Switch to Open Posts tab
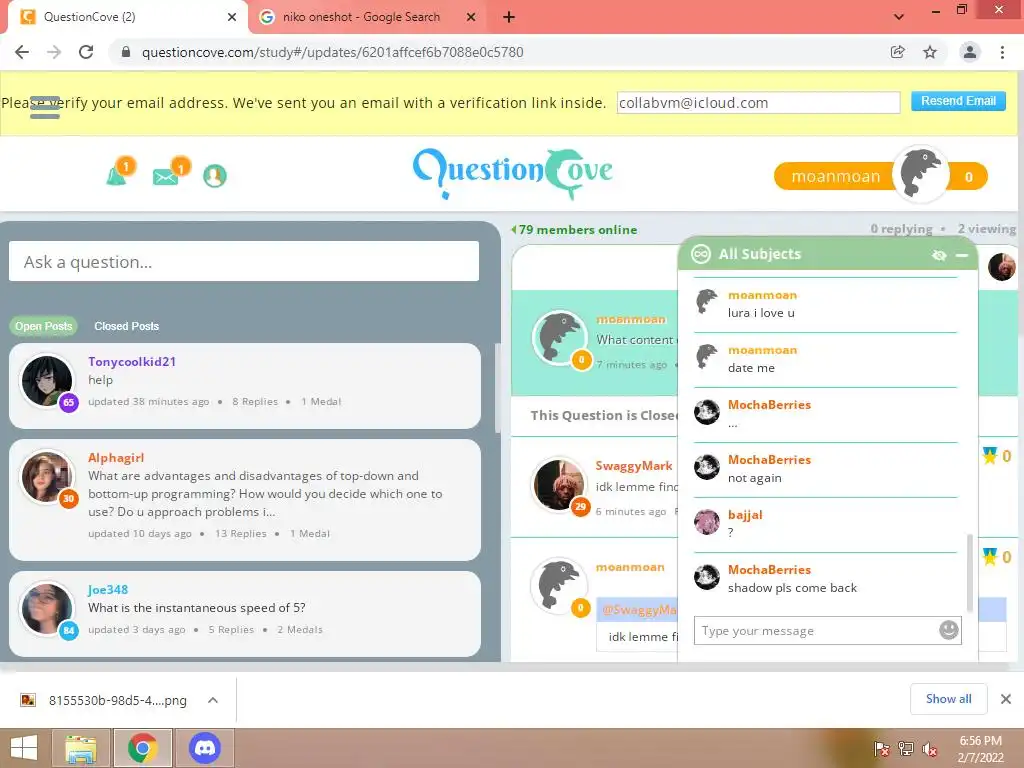The height and width of the screenshot is (768, 1024). (44, 326)
